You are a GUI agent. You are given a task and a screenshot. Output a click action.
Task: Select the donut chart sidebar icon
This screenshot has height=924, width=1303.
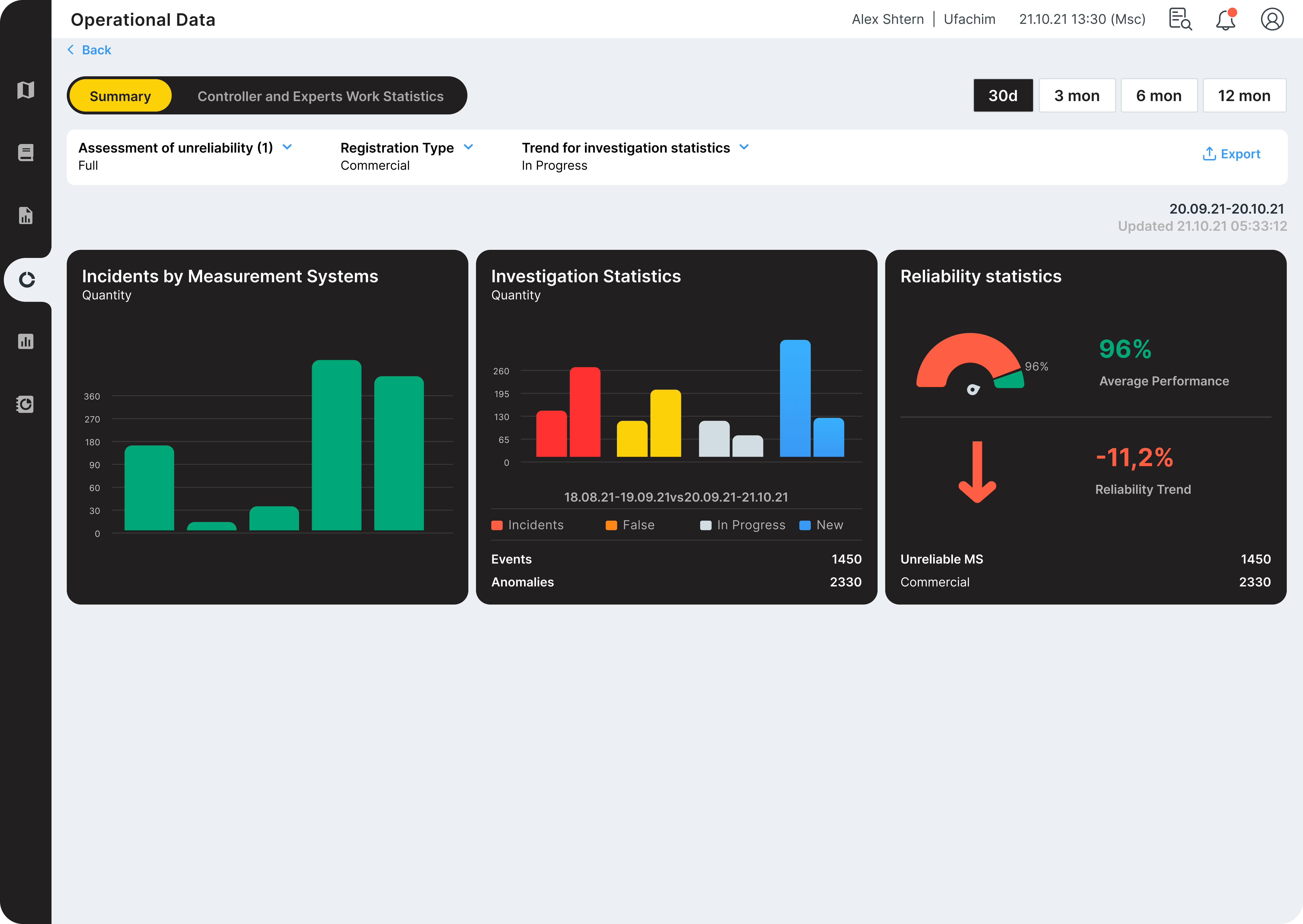pyautogui.click(x=27, y=279)
